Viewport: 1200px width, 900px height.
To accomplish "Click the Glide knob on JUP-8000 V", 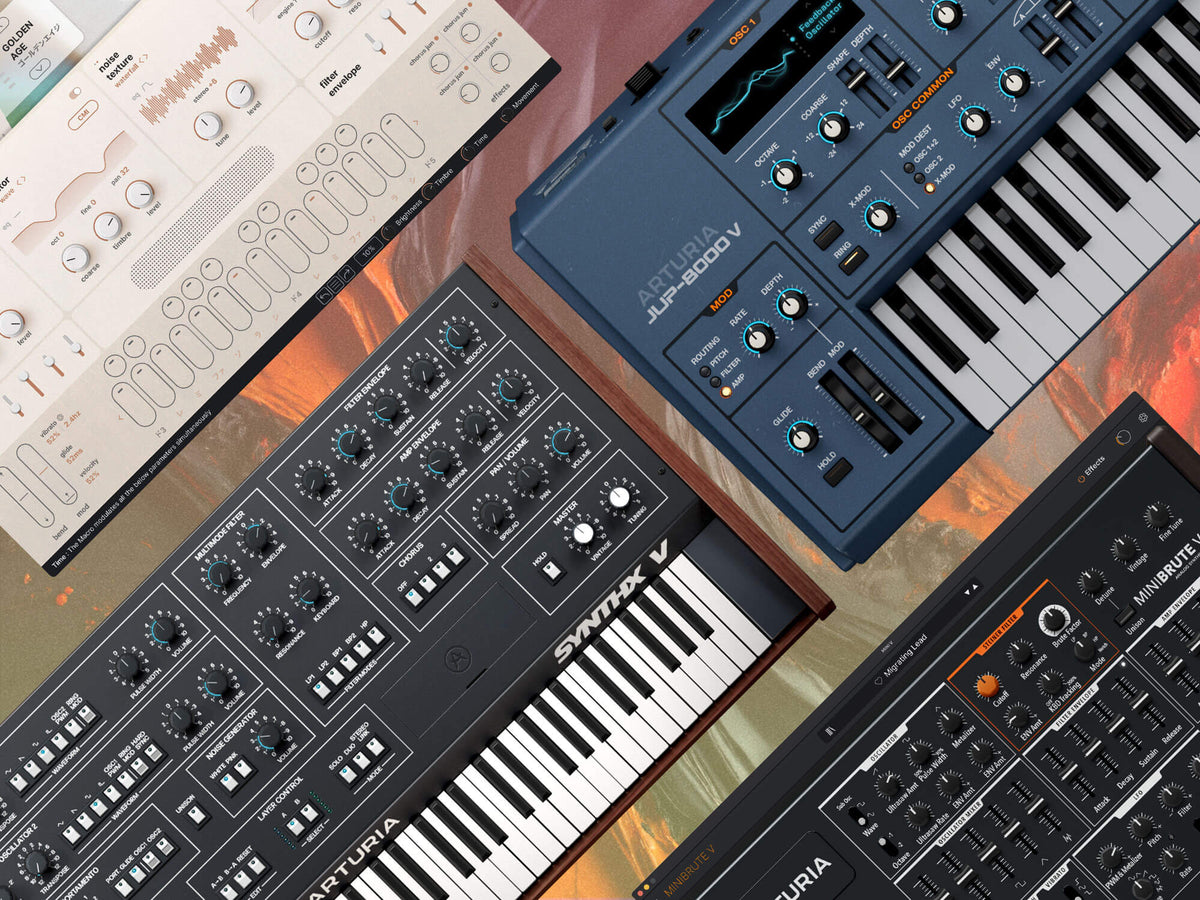I will pyautogui.click(x=802, y=436).
